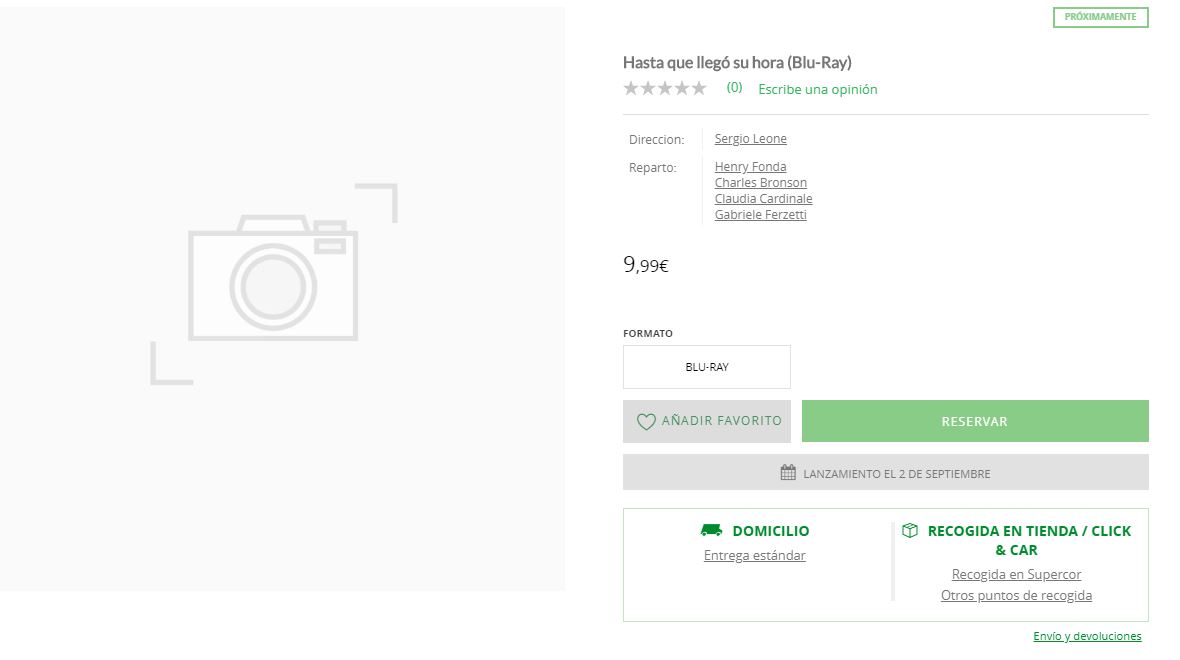The height and width of the screenshot is (660, 1180).
Task: Click the delivery truck icon for Domicilio
Action: click(711, 531)
